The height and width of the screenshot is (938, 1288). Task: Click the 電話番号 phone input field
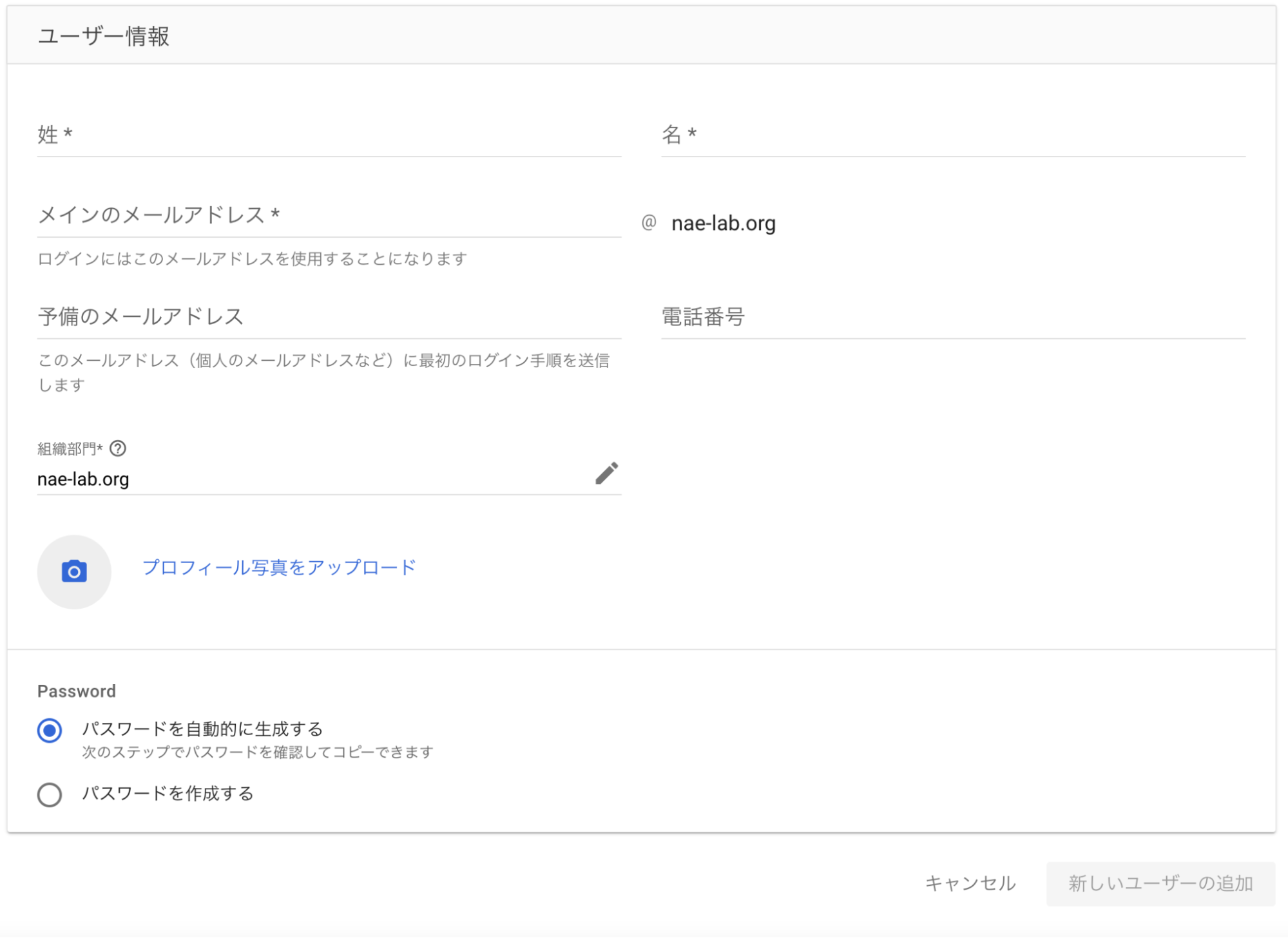pos(952,317)
